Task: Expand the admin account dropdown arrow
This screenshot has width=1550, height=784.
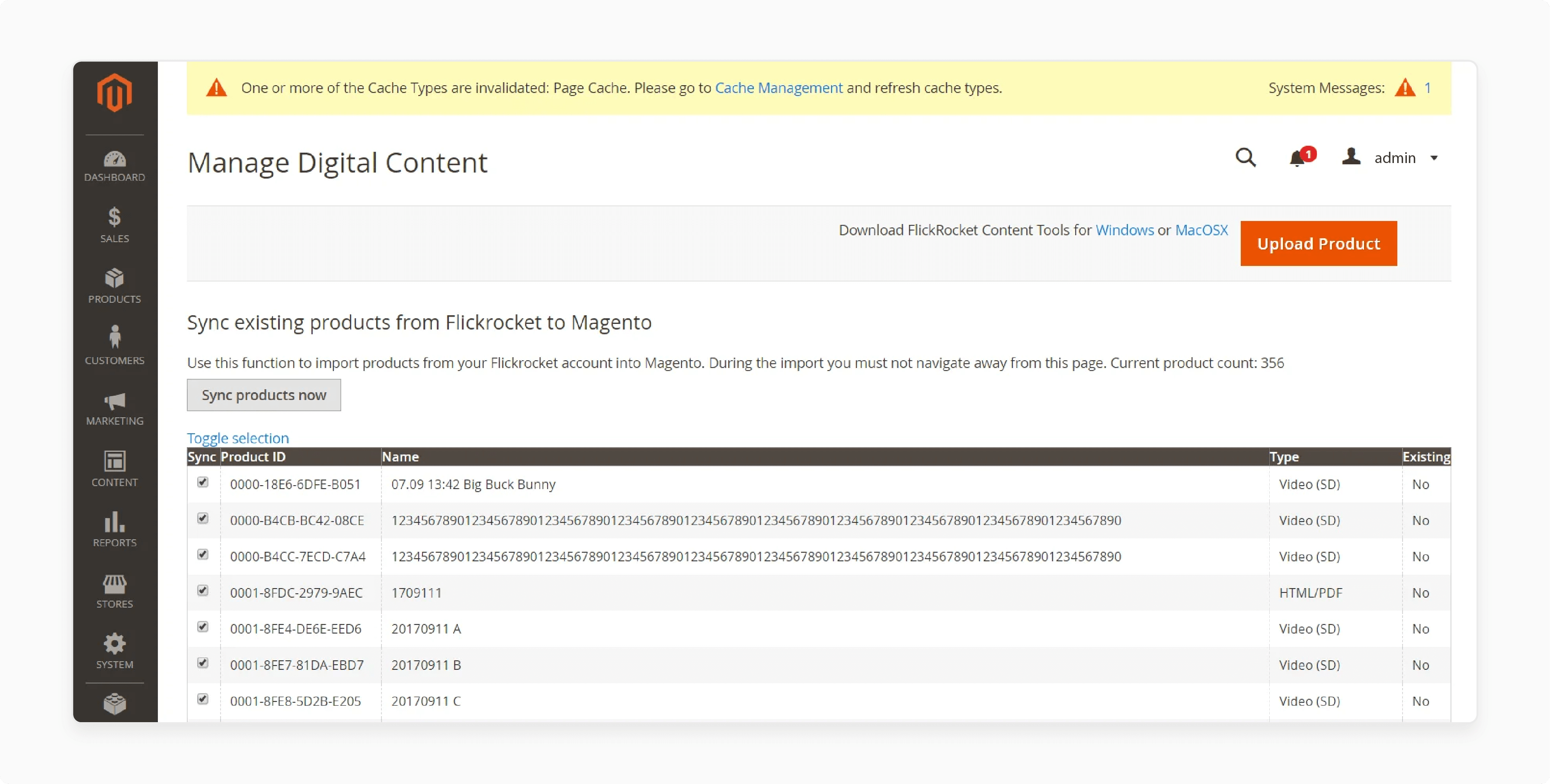Action: point(1434,158)
